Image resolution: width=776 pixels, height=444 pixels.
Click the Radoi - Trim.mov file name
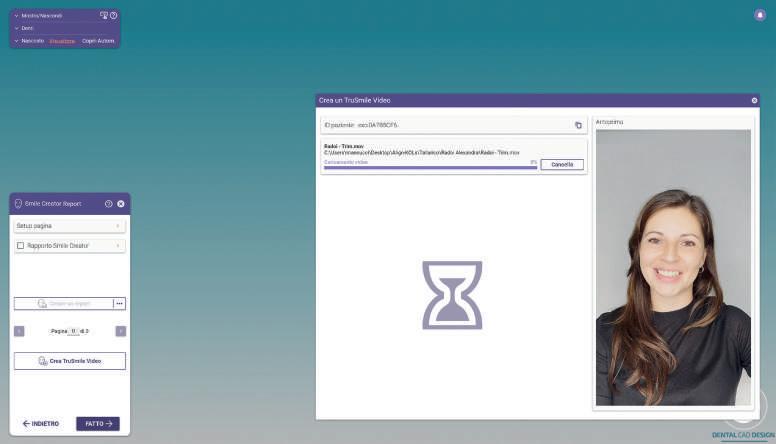point(344,147)
